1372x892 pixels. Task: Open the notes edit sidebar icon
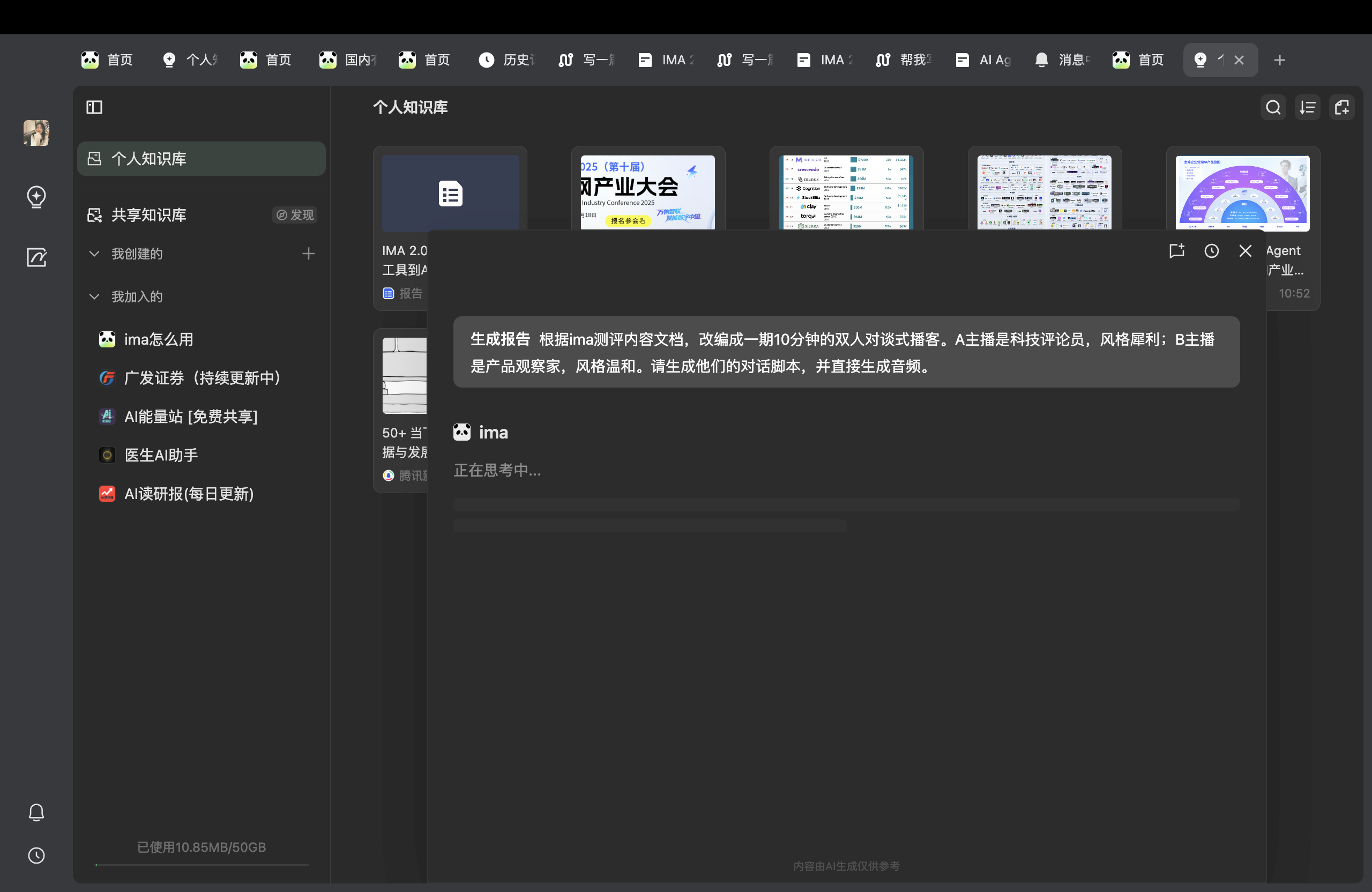36,257
